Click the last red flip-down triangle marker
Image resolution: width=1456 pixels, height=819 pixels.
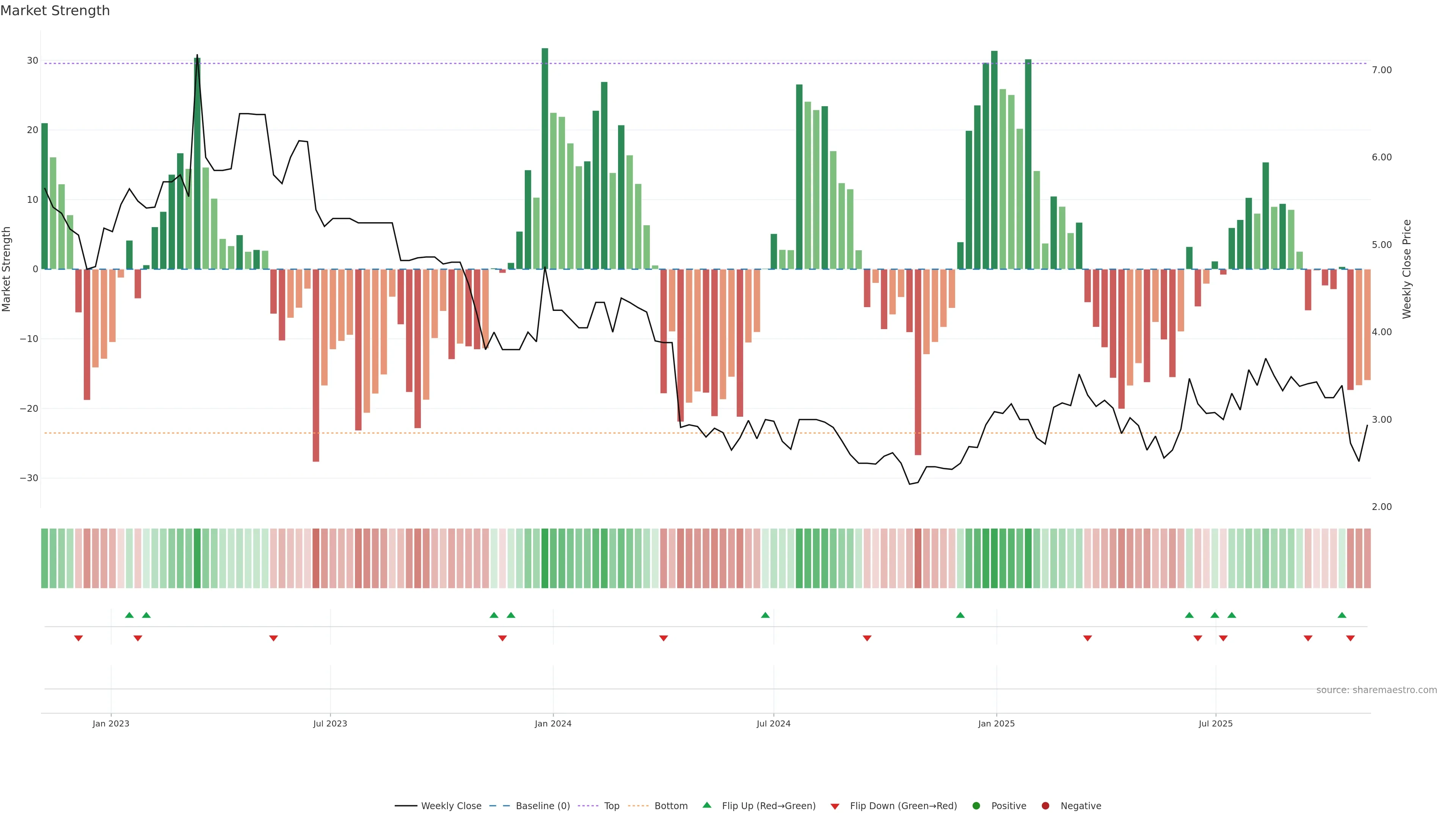[1350, 638]
